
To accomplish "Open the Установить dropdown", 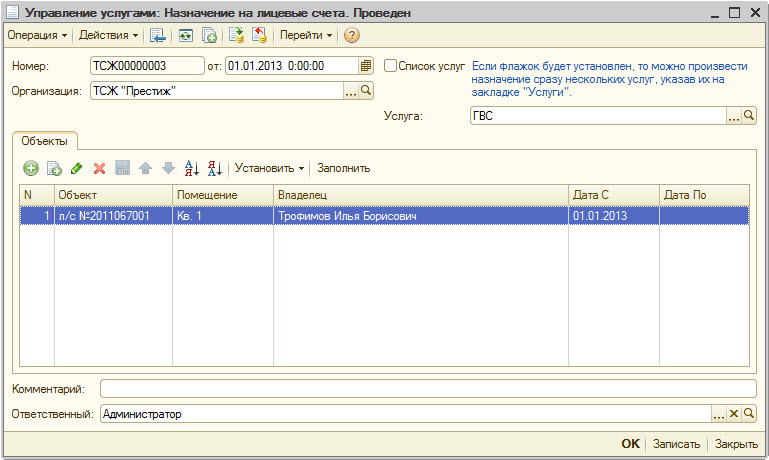I will tap(269, 168).
